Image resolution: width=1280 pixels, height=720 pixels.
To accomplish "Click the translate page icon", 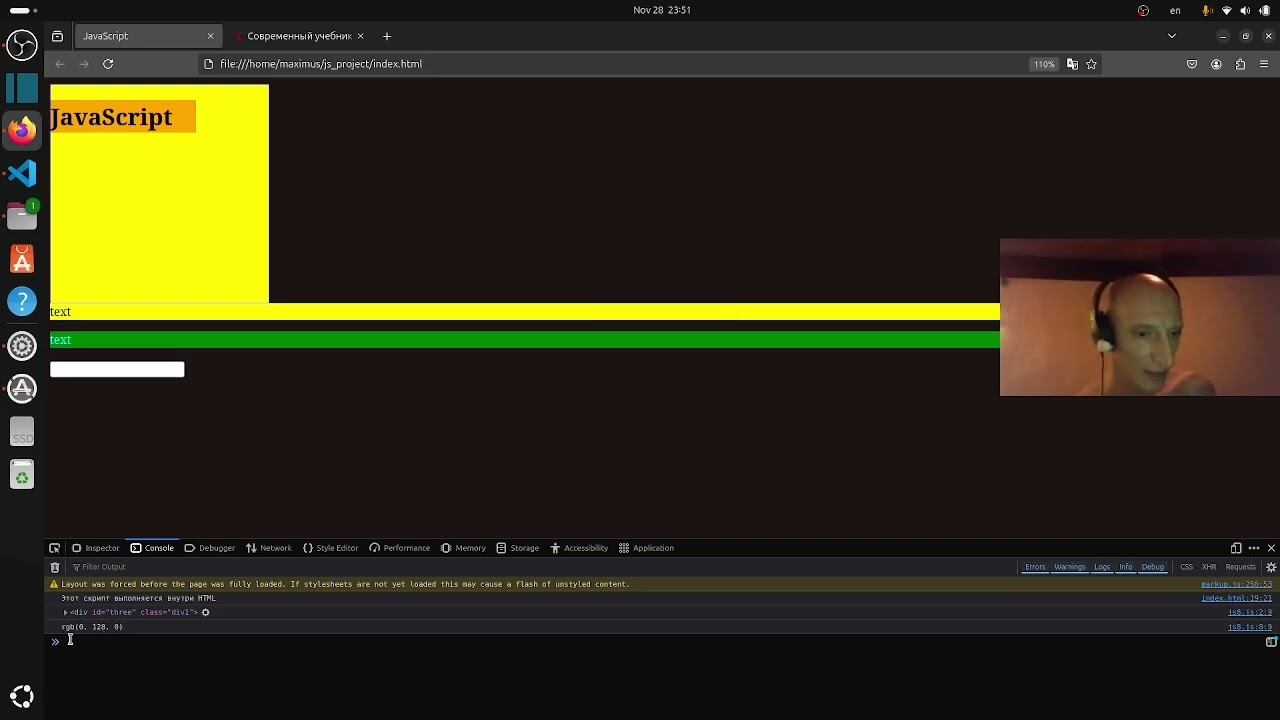I will (x=1072, y=64).
